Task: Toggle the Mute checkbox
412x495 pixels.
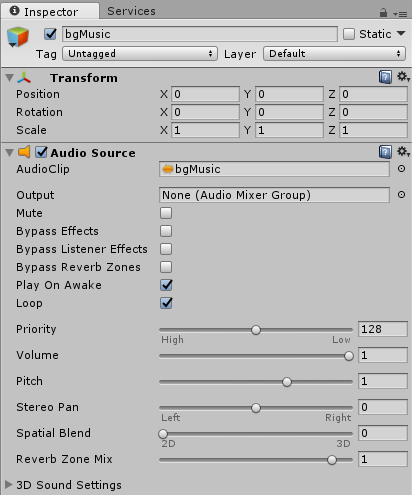Action: 166,213
